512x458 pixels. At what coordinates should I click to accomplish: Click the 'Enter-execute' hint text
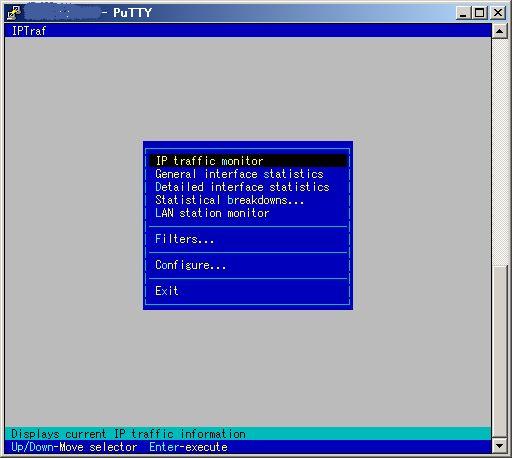(x=188, y=447)
